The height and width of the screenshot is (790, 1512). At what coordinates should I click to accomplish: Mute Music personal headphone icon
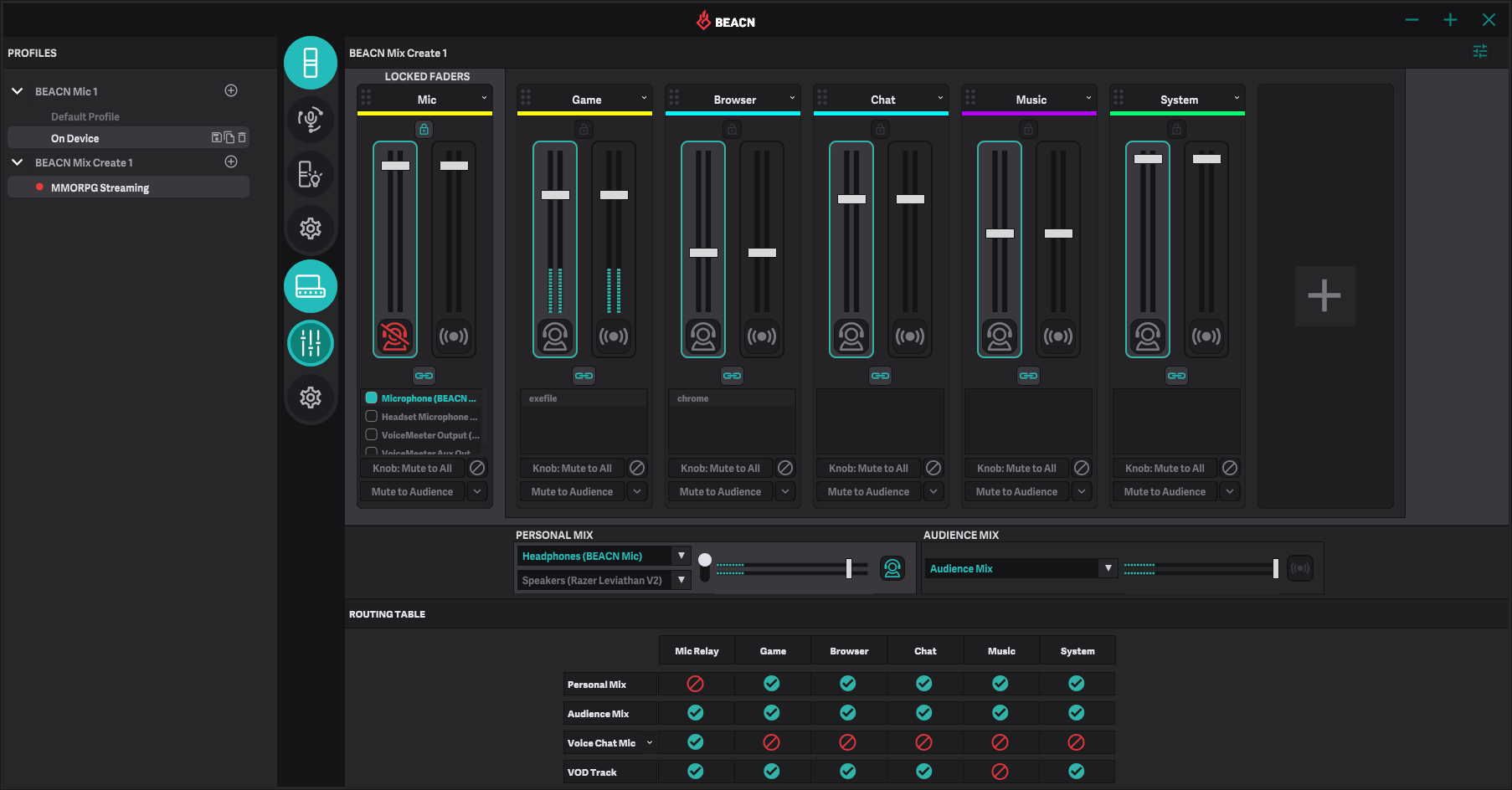[x=1000, y=336]
